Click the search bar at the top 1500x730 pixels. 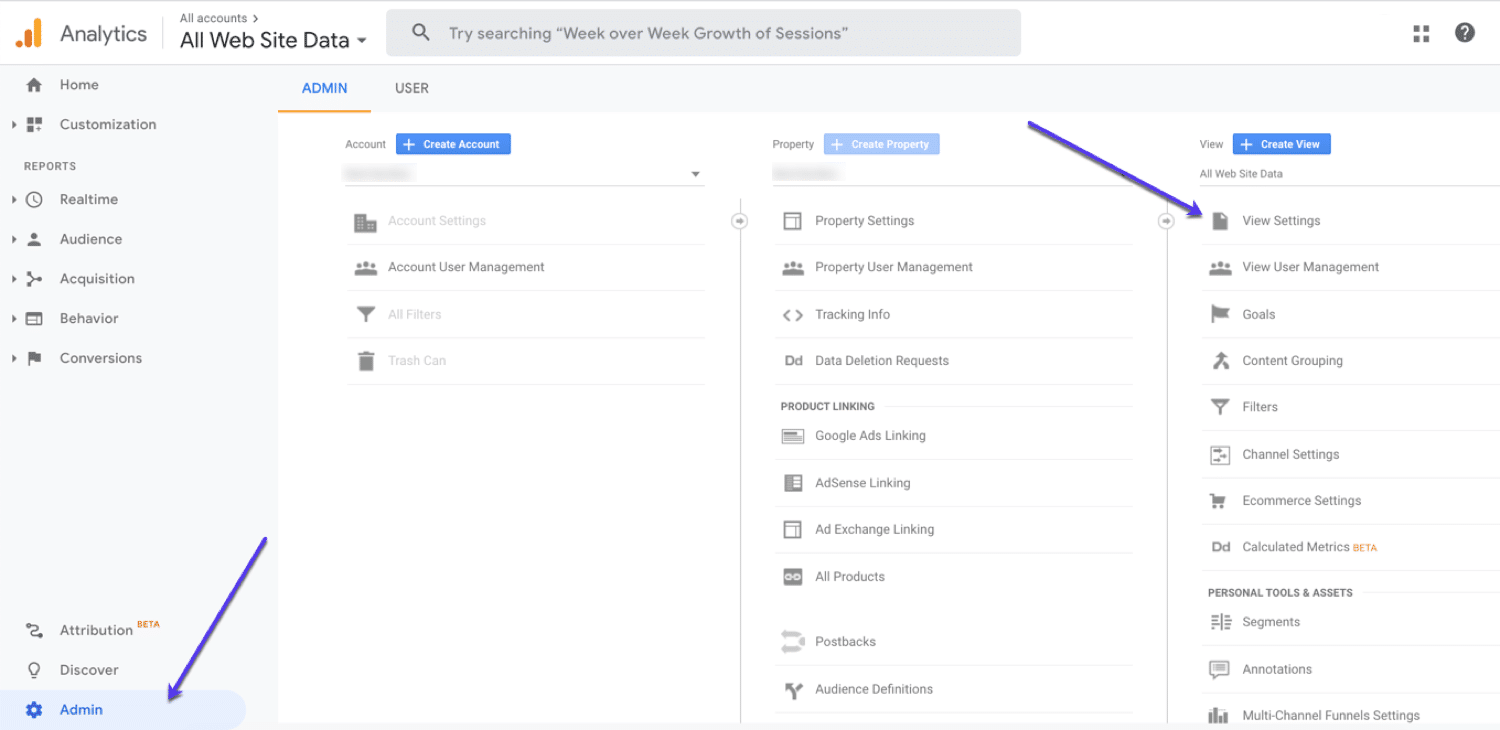[703, 32]
